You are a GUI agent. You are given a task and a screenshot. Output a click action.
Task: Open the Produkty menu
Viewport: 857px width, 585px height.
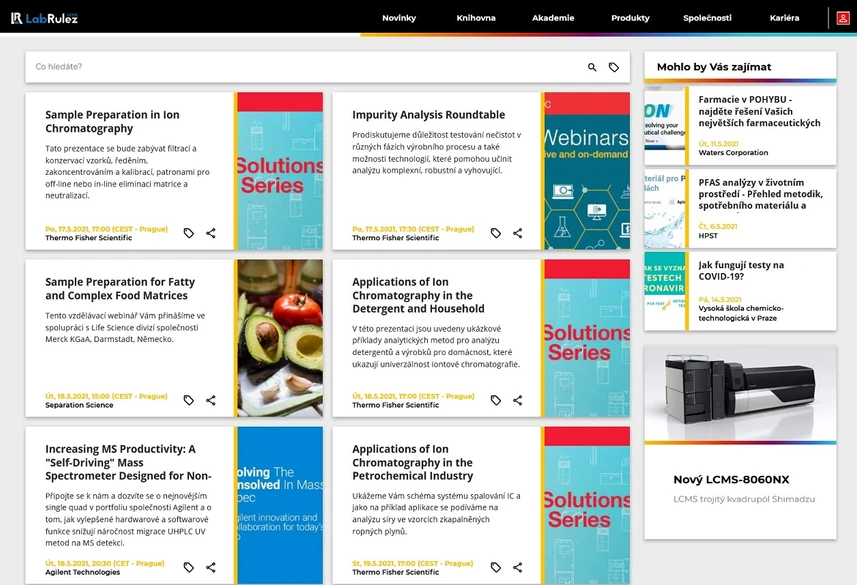[x=630, y=18]
